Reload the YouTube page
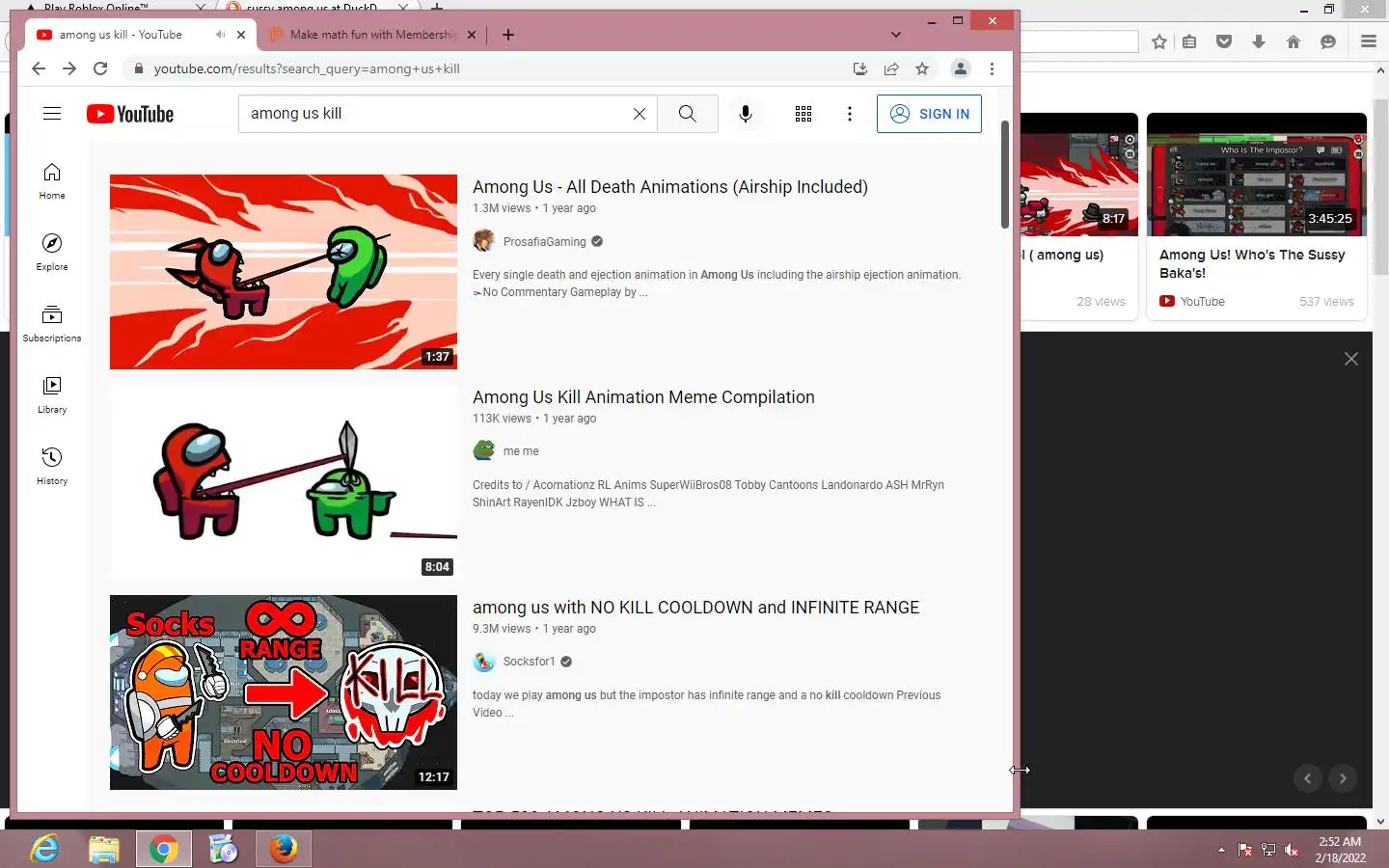Viewport: 1389px width, 868px height. click(x=100, y=68)
